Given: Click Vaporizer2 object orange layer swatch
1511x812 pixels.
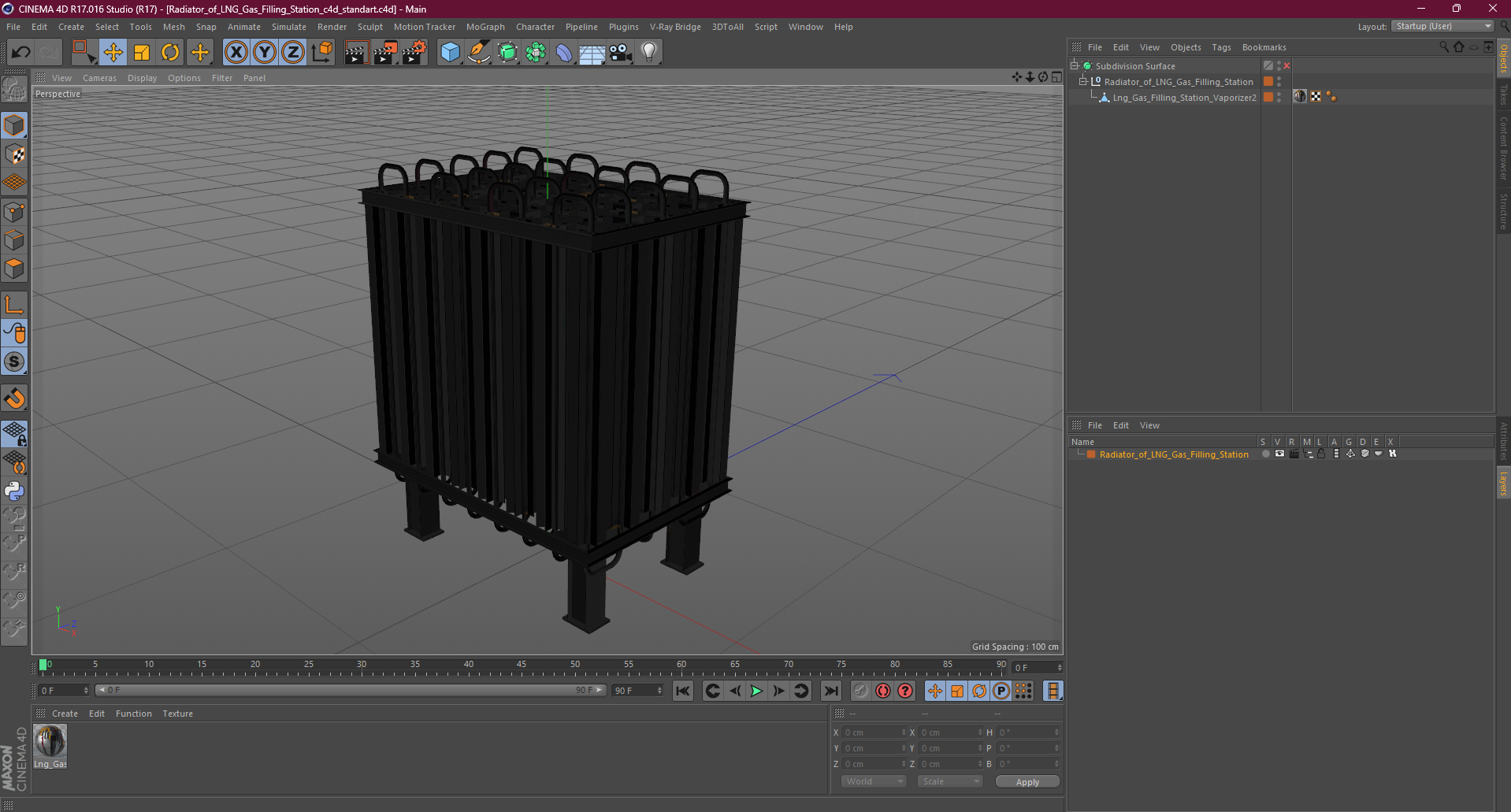Looking at the screenshot, I should 1268,97.
